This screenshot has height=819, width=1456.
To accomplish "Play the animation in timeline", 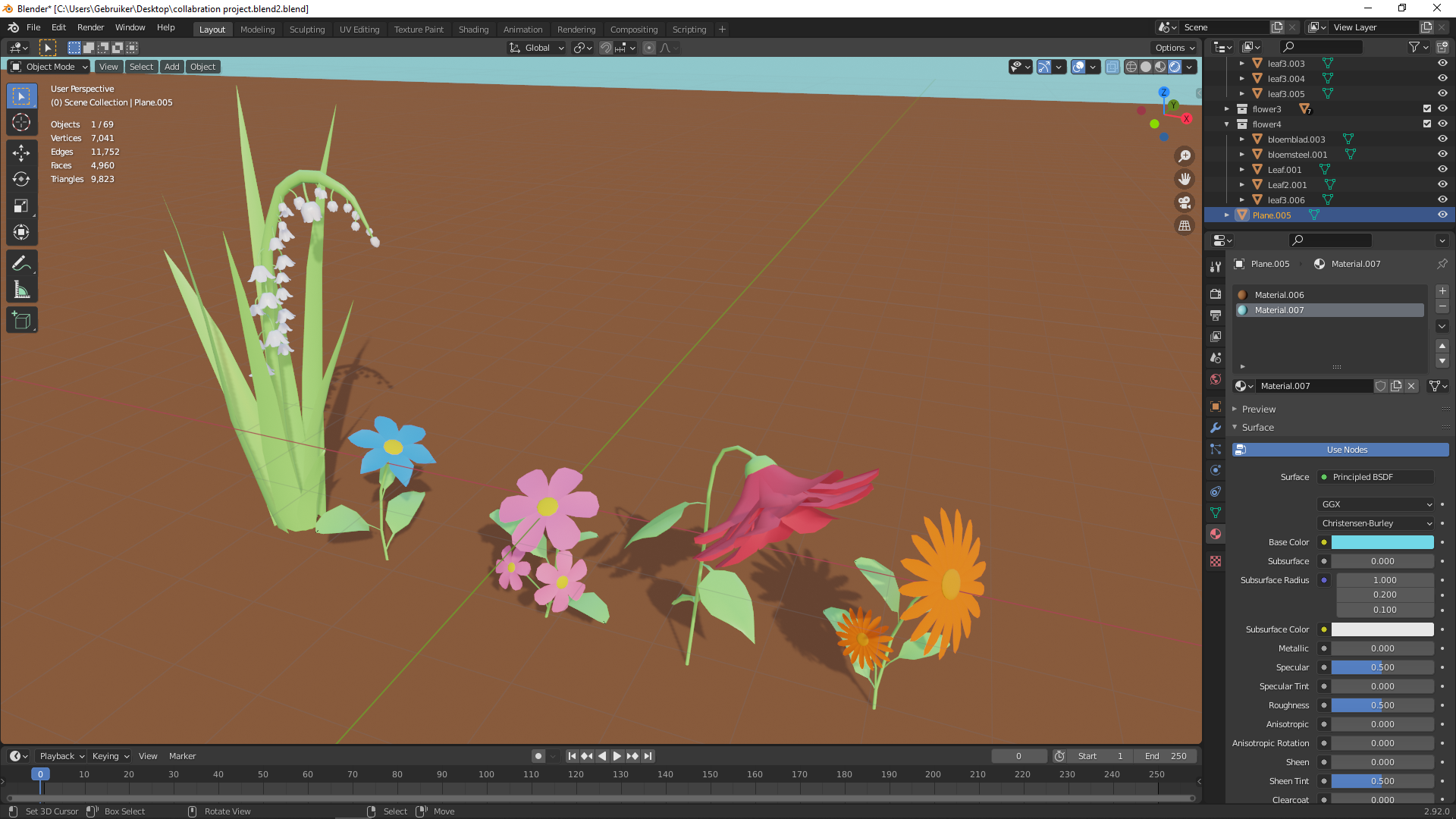I will [x=617, y=756].
